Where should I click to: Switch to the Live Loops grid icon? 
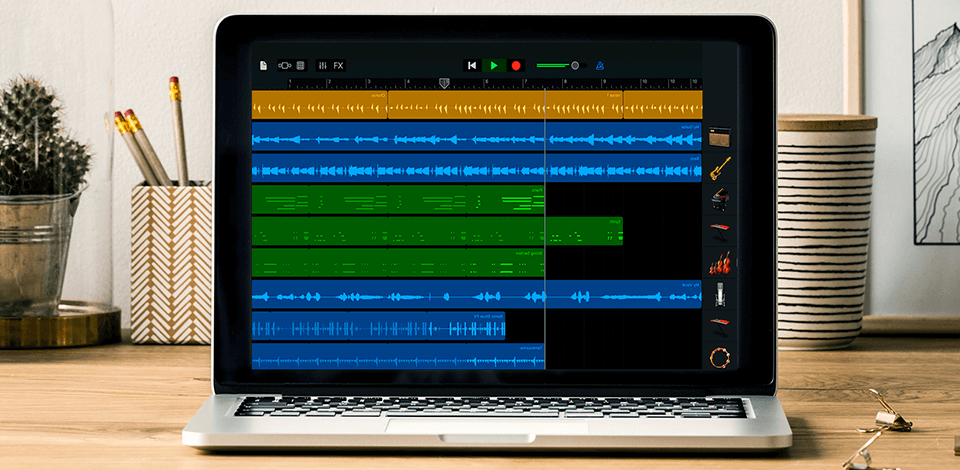(301, 65)
